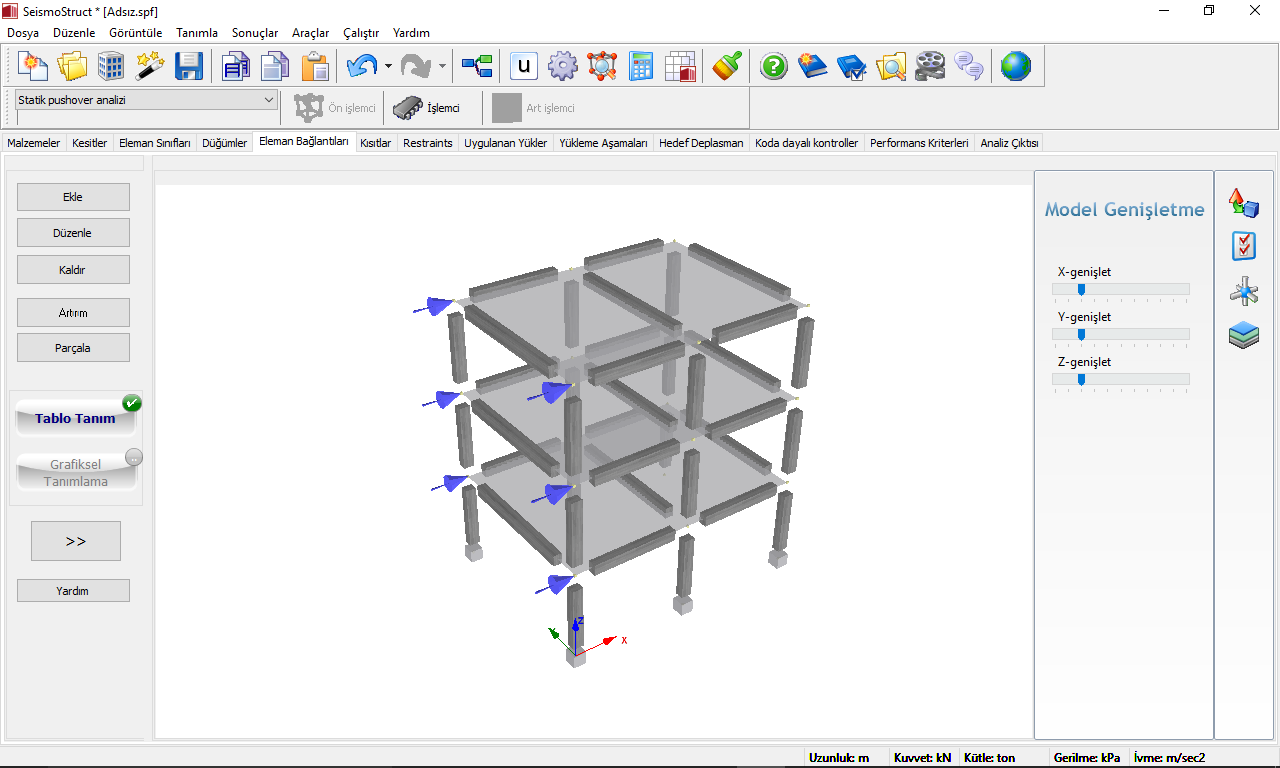Click the globe icon in the toolbar
This screenshot has width=1280, height=768.
(1015, 67)
